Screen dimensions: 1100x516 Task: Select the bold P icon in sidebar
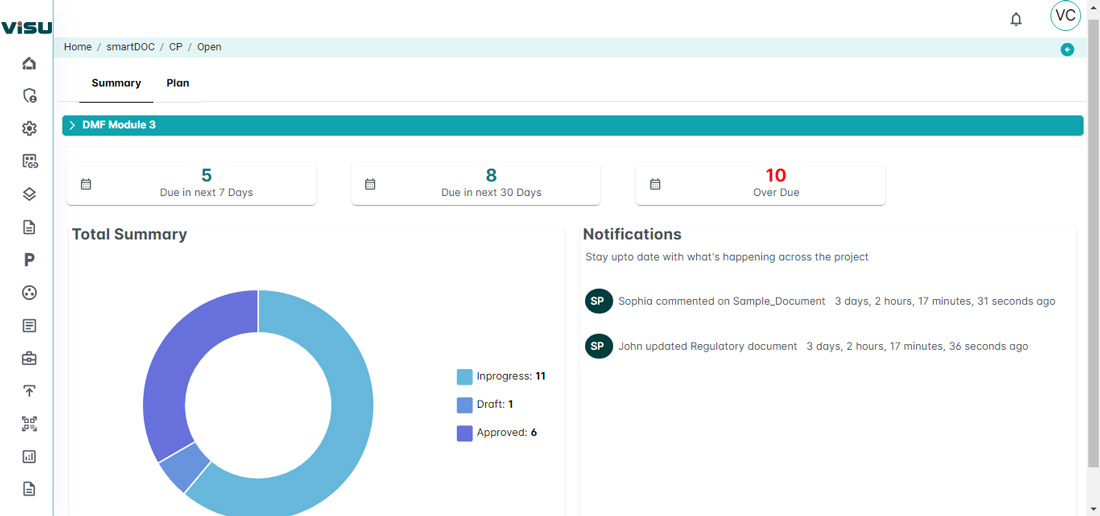[29, 260]
